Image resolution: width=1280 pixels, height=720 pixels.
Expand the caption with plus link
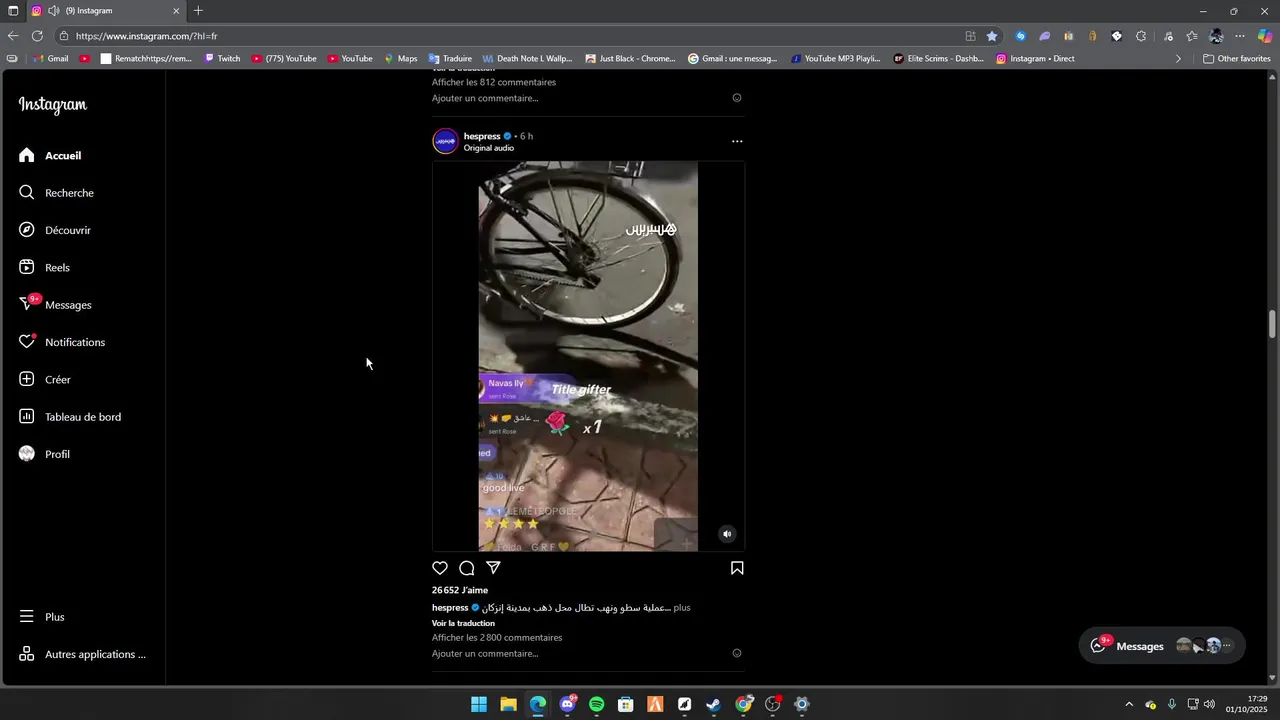coord(681,607)
